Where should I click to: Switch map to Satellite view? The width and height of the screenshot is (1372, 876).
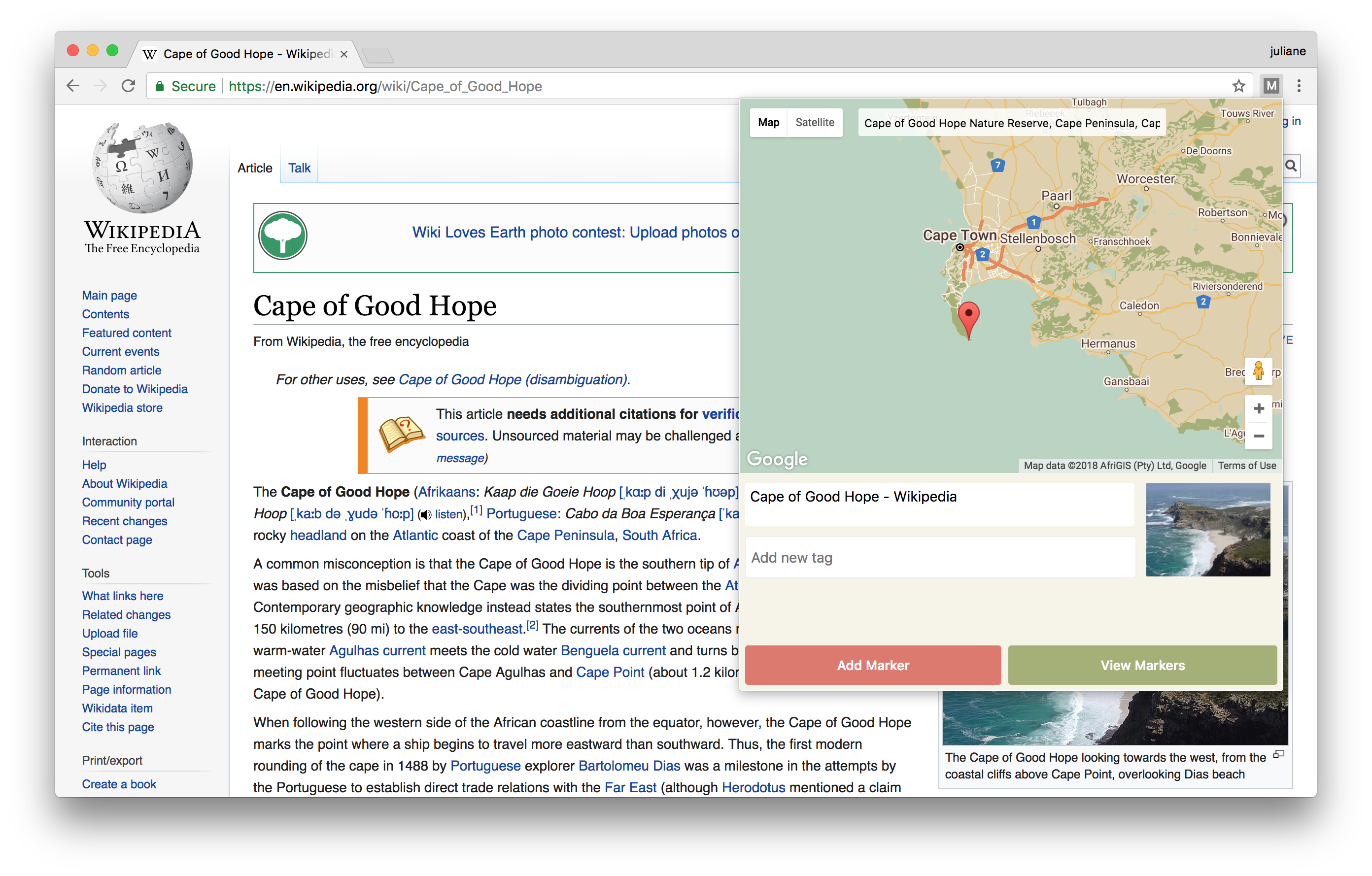point(814,123)
